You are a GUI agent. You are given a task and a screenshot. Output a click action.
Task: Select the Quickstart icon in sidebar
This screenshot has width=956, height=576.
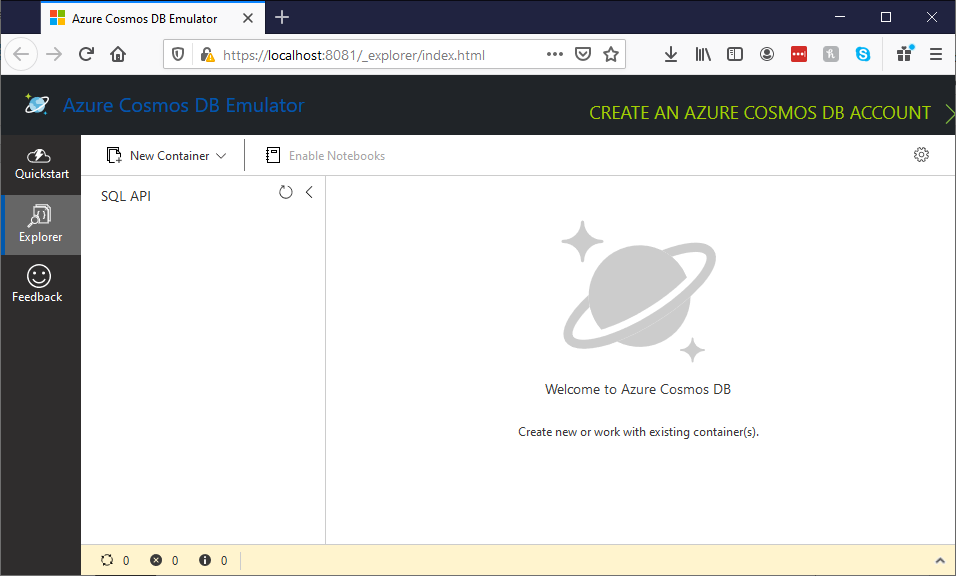(39, 163)
